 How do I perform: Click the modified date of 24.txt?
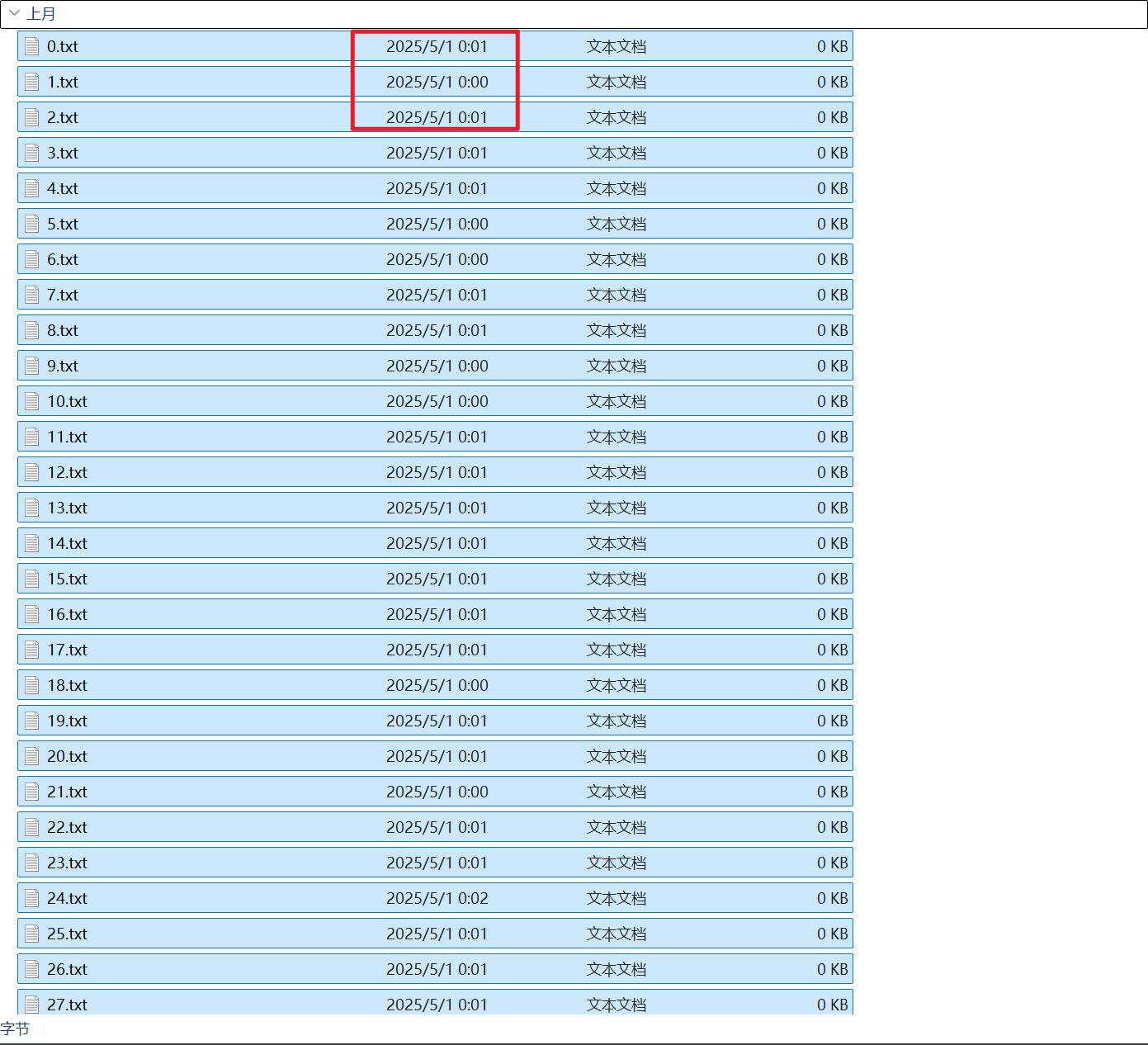click(x=437, y=898)
